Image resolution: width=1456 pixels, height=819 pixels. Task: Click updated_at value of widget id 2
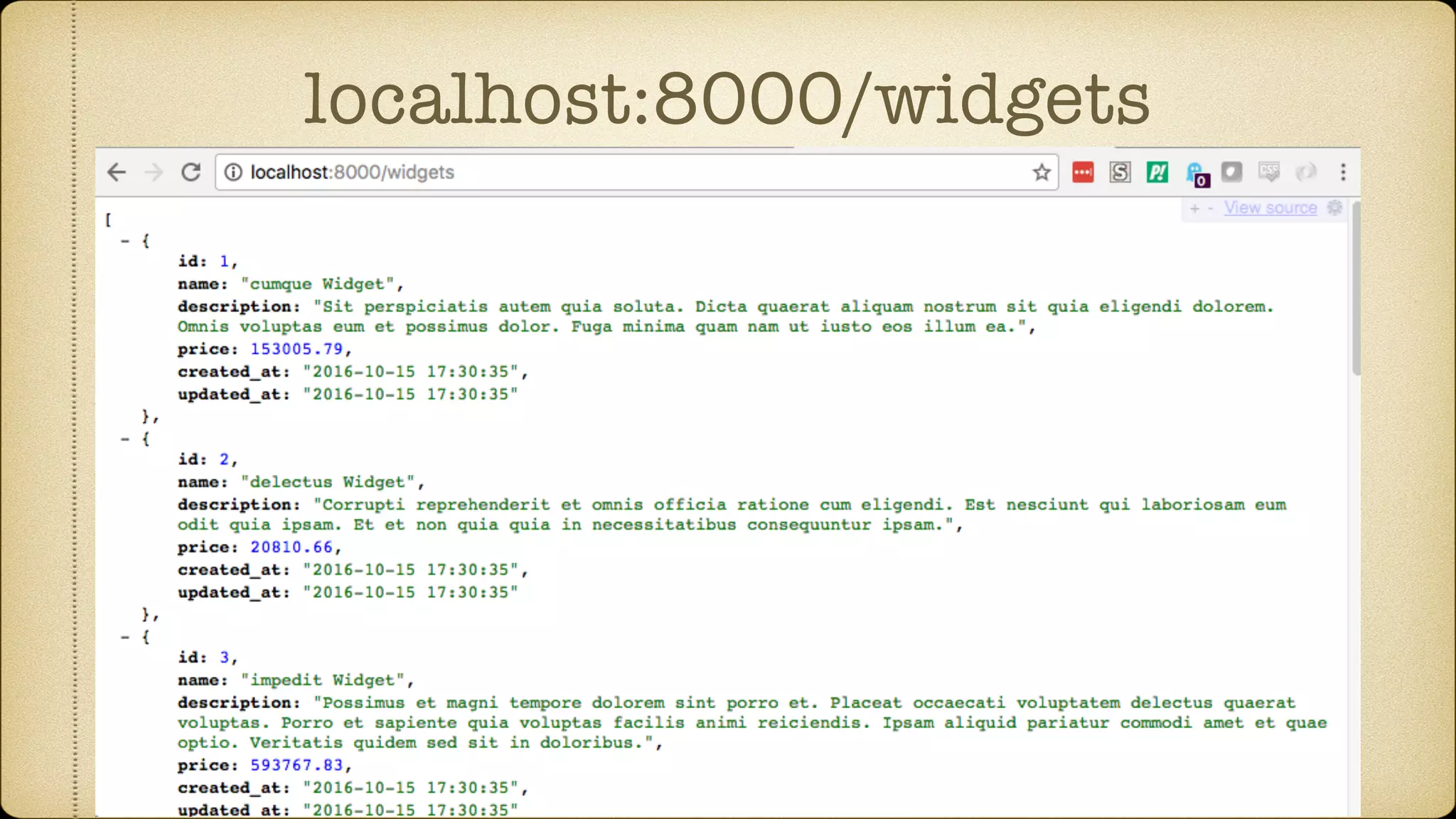pyautogui.click(x=411, y=592)
